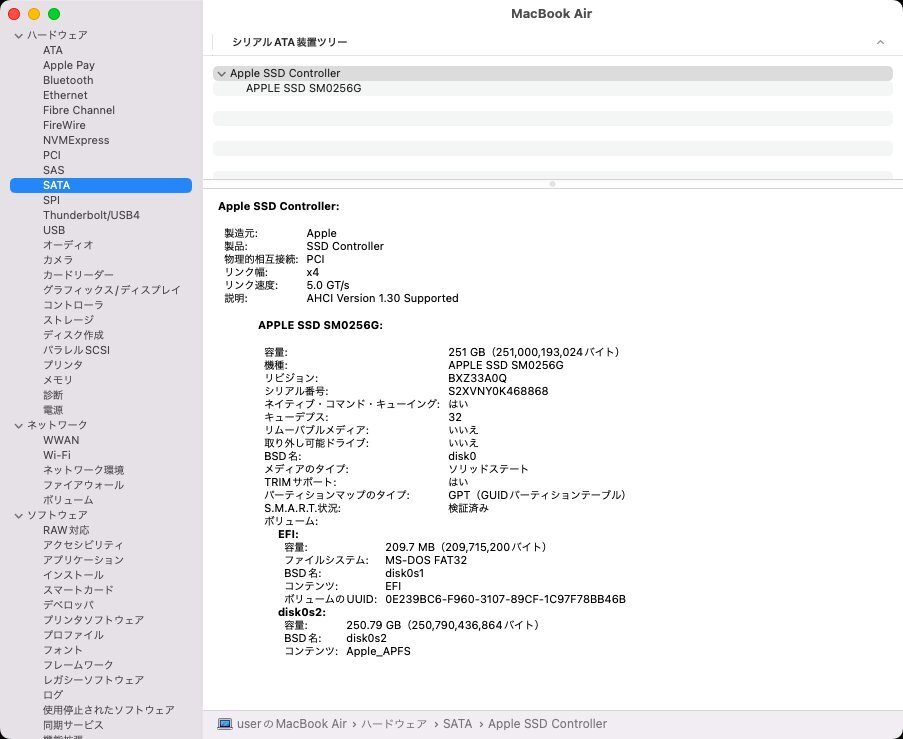903x739 pixels.
Task: Collapse the Apple SSD Controller disclosure triangle
Action: pos(221,73)
